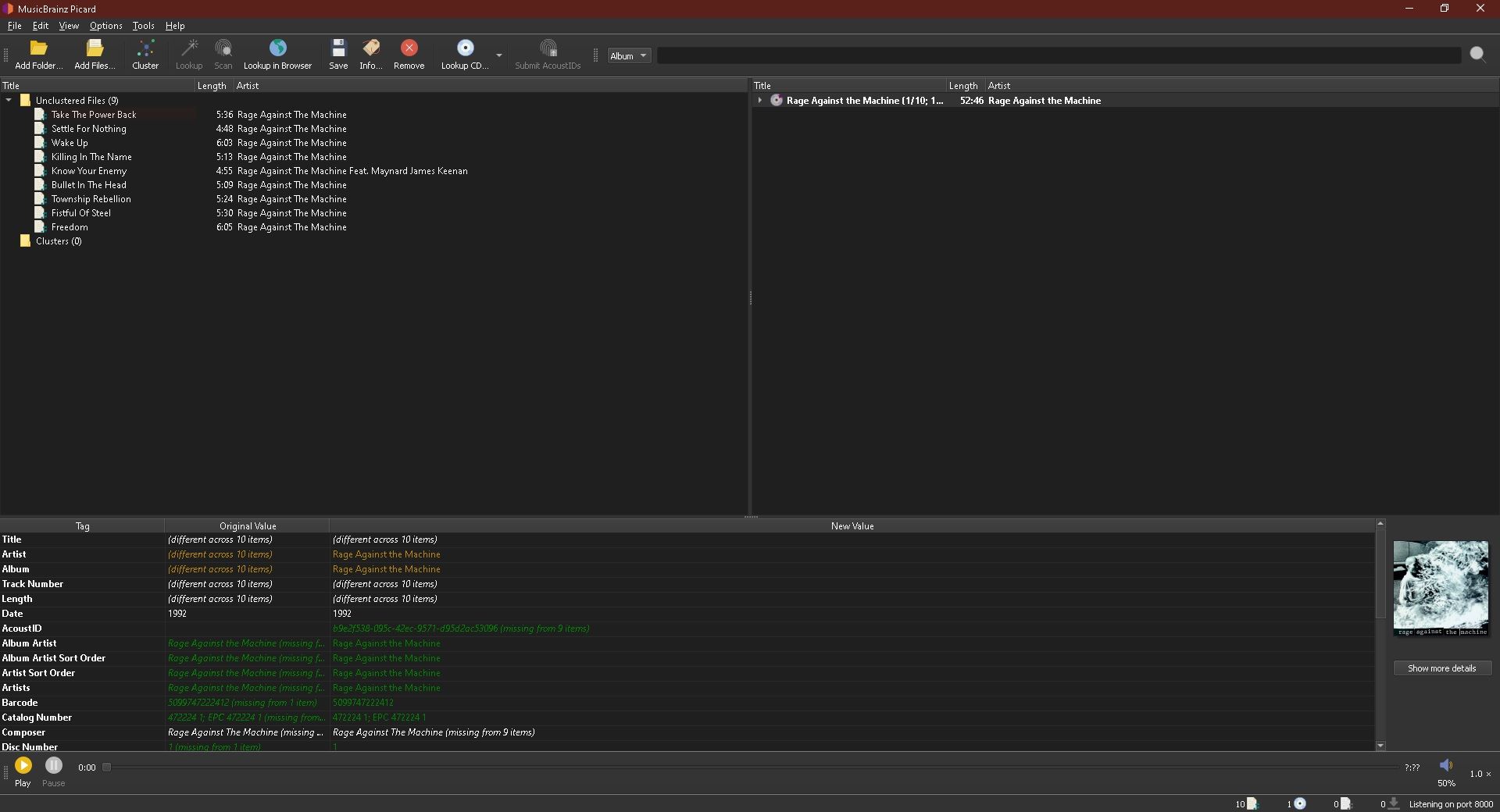Click the New Value column header
This screenshot has width=1500, height=812.
(852, 526)
